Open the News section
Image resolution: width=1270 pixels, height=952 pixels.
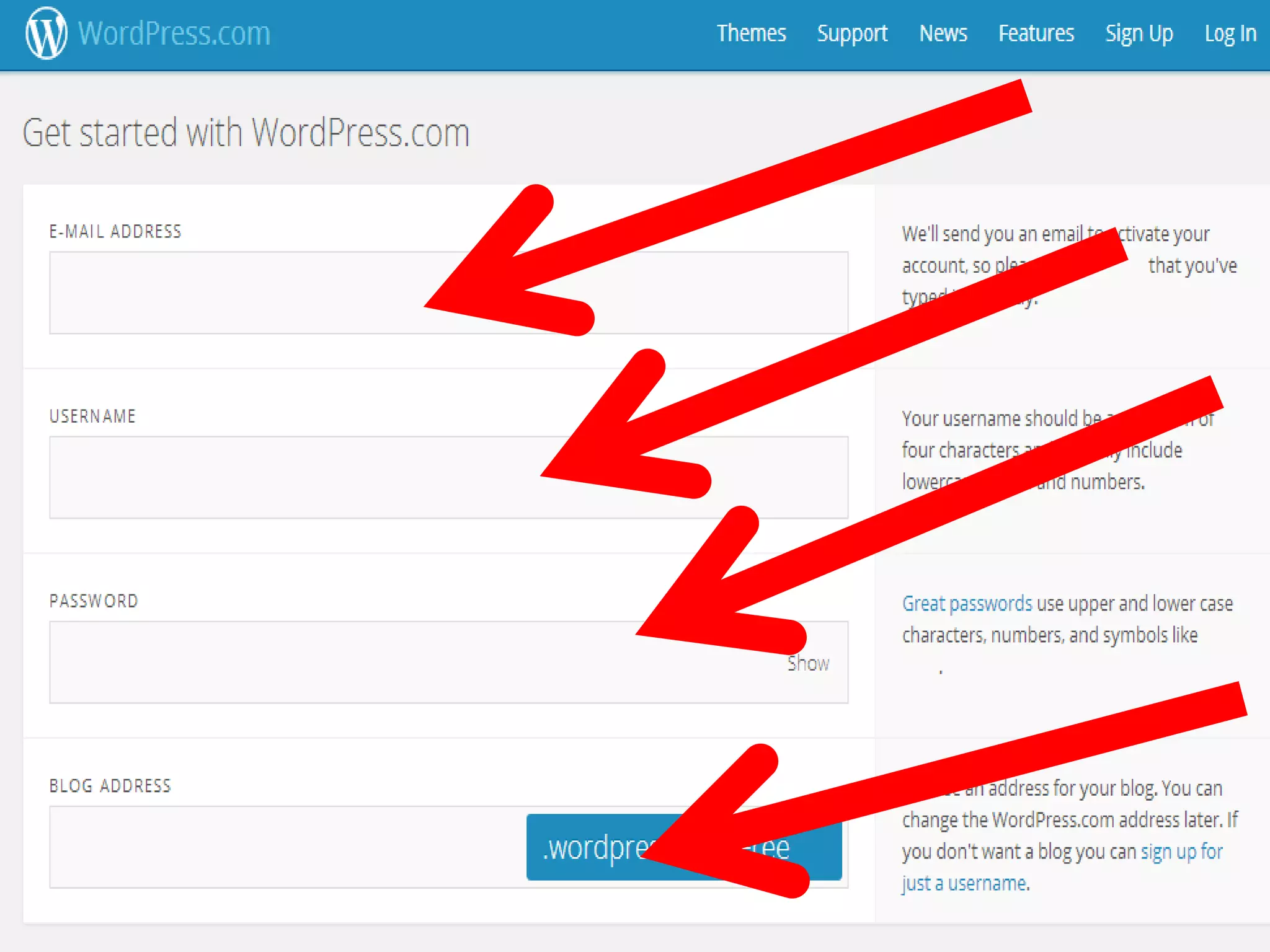pos(943,33)
